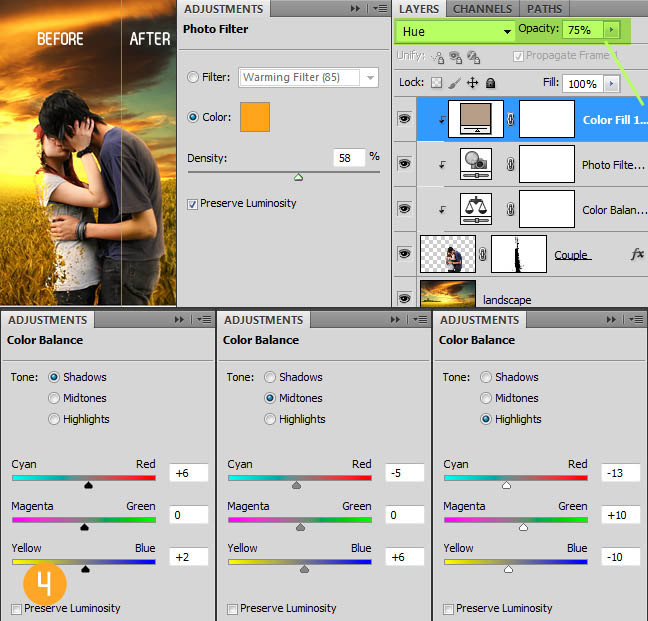This screenshot has height=621, width=648.
Task: Switch to the Paths tab
Action: (545, 9)
